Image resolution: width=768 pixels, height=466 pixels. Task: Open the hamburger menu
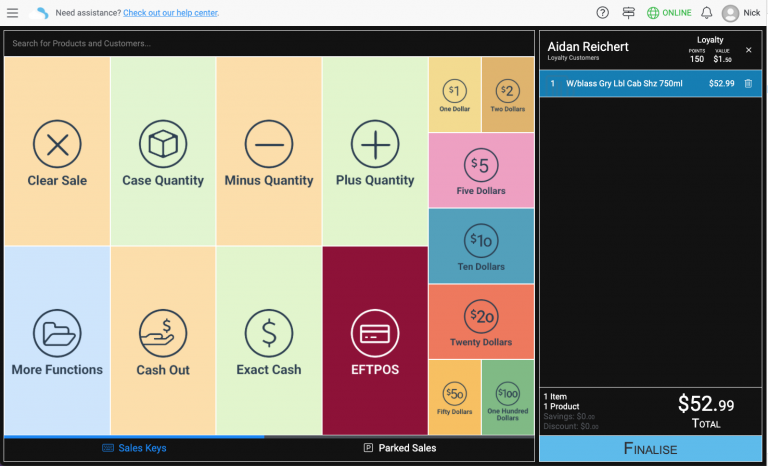[12, 13]
